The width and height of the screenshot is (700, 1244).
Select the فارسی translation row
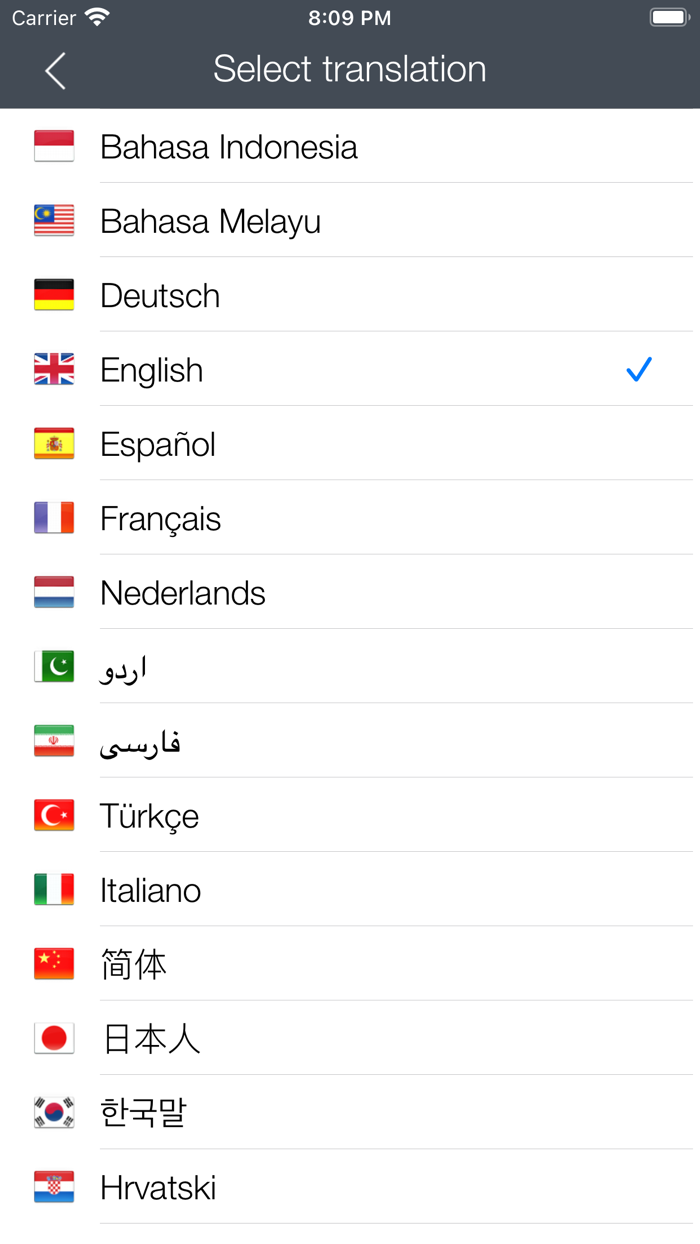click(x=141, y=742)
